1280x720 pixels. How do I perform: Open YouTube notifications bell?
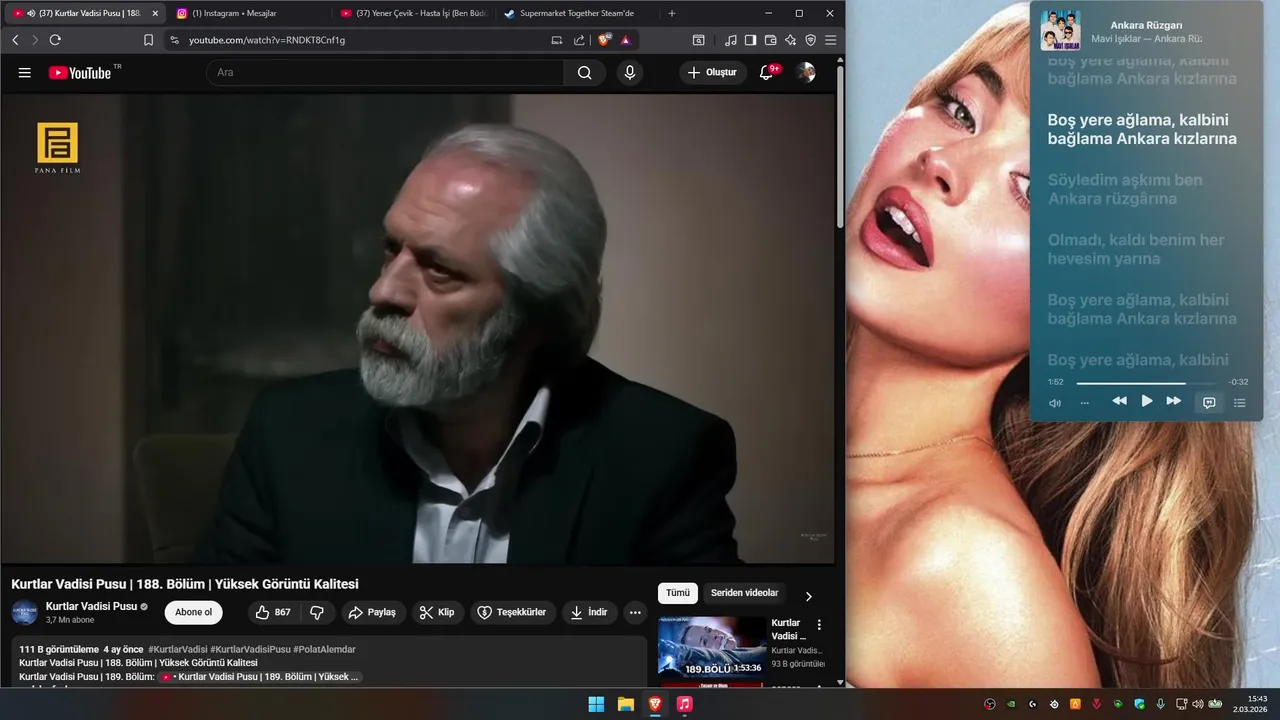767,72
